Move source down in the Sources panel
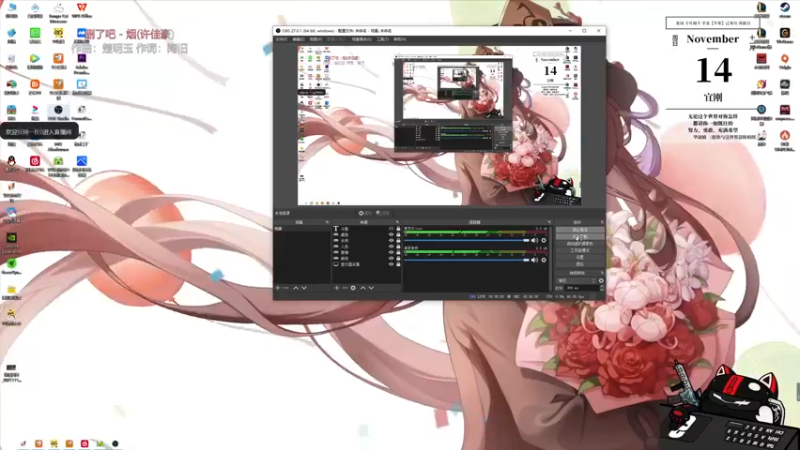The height and width of the screenshot is (450, 800). [371, 288]
